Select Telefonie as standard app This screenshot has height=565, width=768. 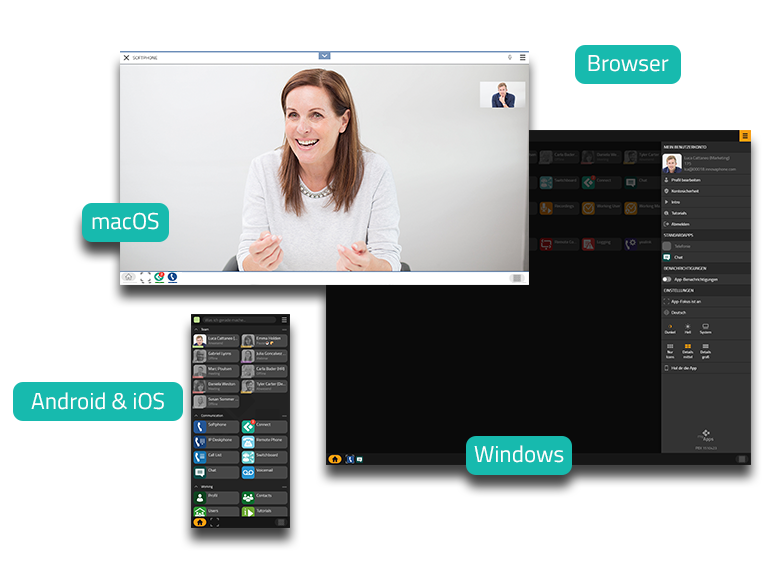(706, 246)
